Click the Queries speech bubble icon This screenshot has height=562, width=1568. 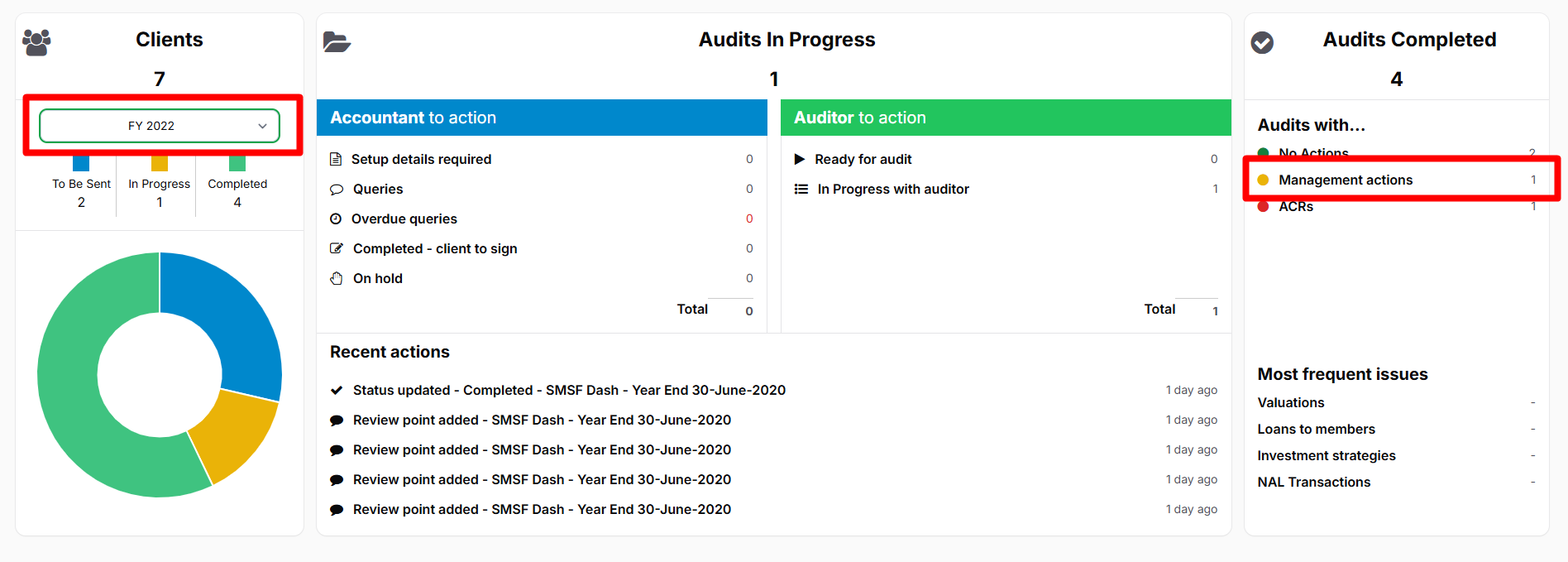pyautogui.click(x=337, y=190)
